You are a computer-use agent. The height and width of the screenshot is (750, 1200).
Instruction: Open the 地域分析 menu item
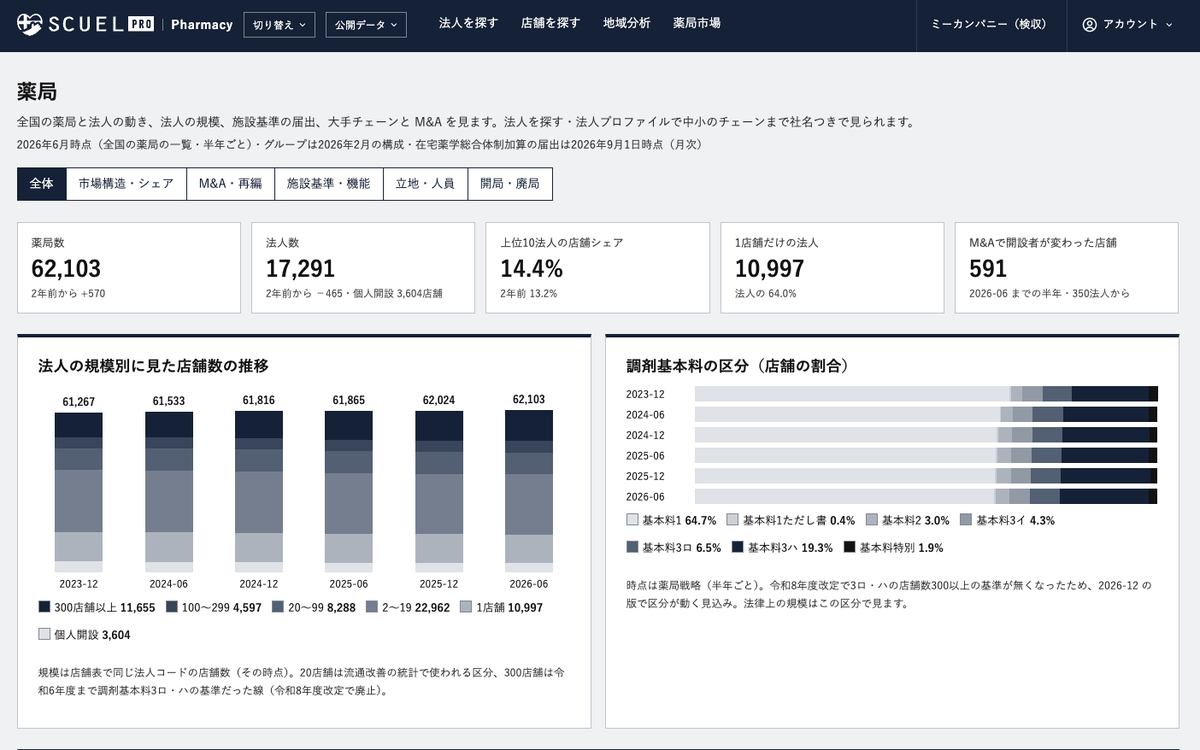[626, 23]
